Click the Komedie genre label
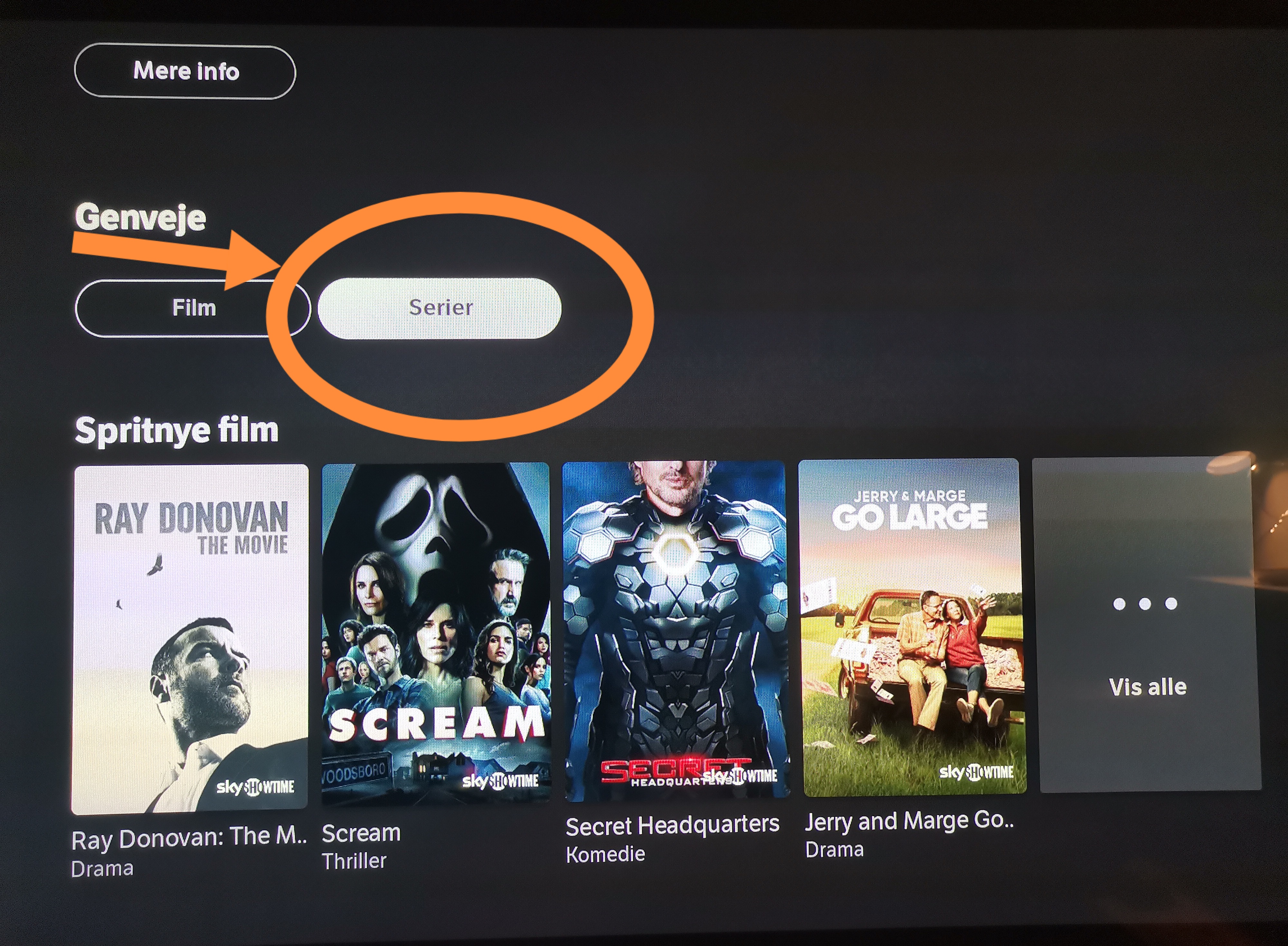 [605, 854]
